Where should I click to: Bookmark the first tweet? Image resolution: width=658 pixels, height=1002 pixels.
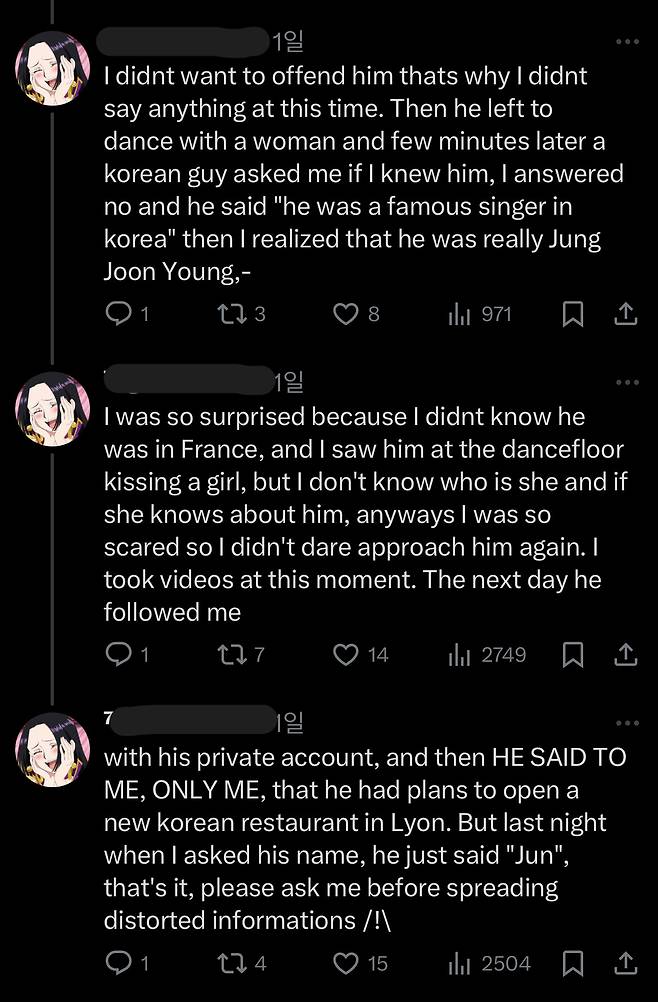click(573, 313)
